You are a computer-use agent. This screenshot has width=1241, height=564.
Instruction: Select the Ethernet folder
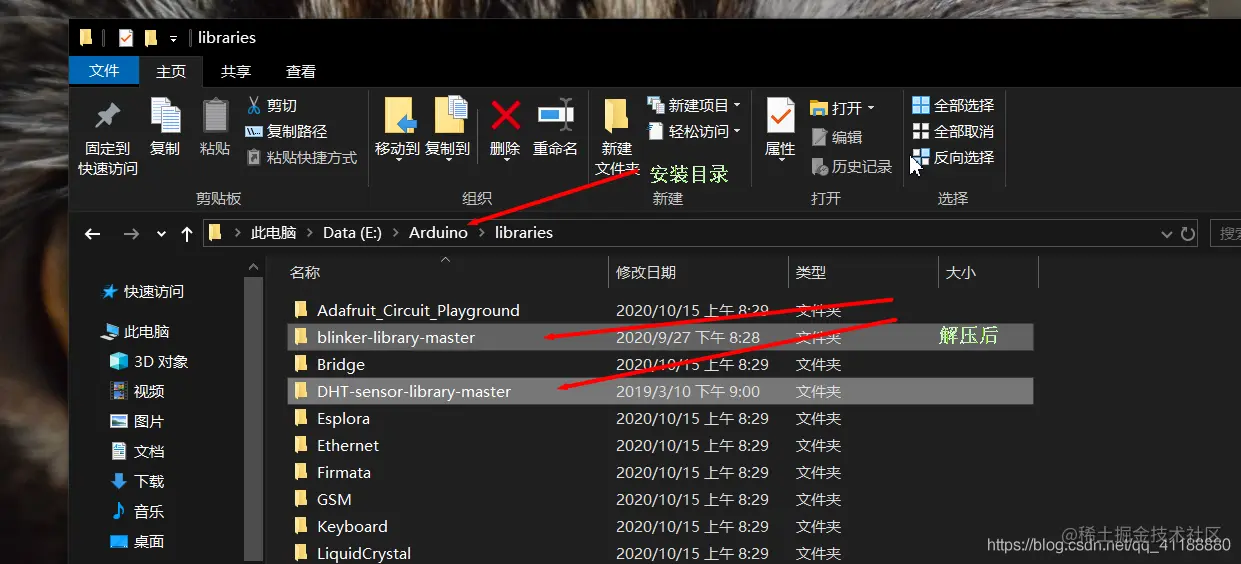660,445
